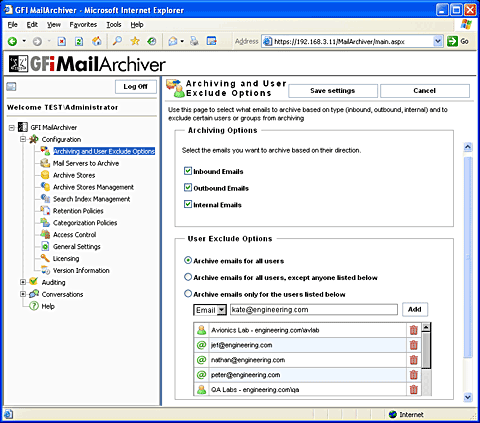The image size is (480, 423).
Task: Delete the Avionics Lab list entry
Action: click(x=414, y=330)
